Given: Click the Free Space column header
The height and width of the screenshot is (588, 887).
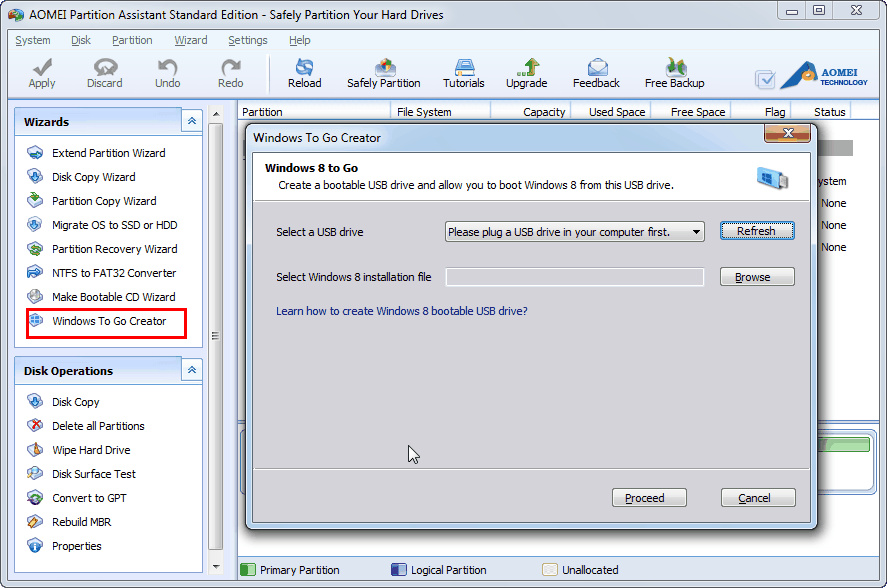Looking at the screenshot, I should [692, 111].
